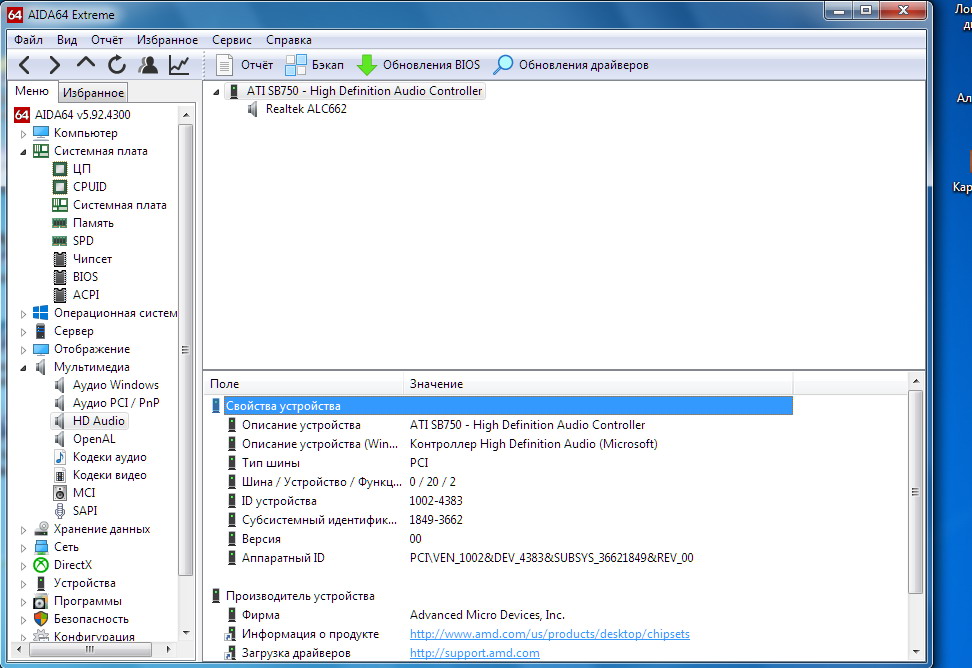Select the Аудио Windows speaker icon
Image resolution: width=972 pixels, height=668 pixels.
[x=60, y=385]
